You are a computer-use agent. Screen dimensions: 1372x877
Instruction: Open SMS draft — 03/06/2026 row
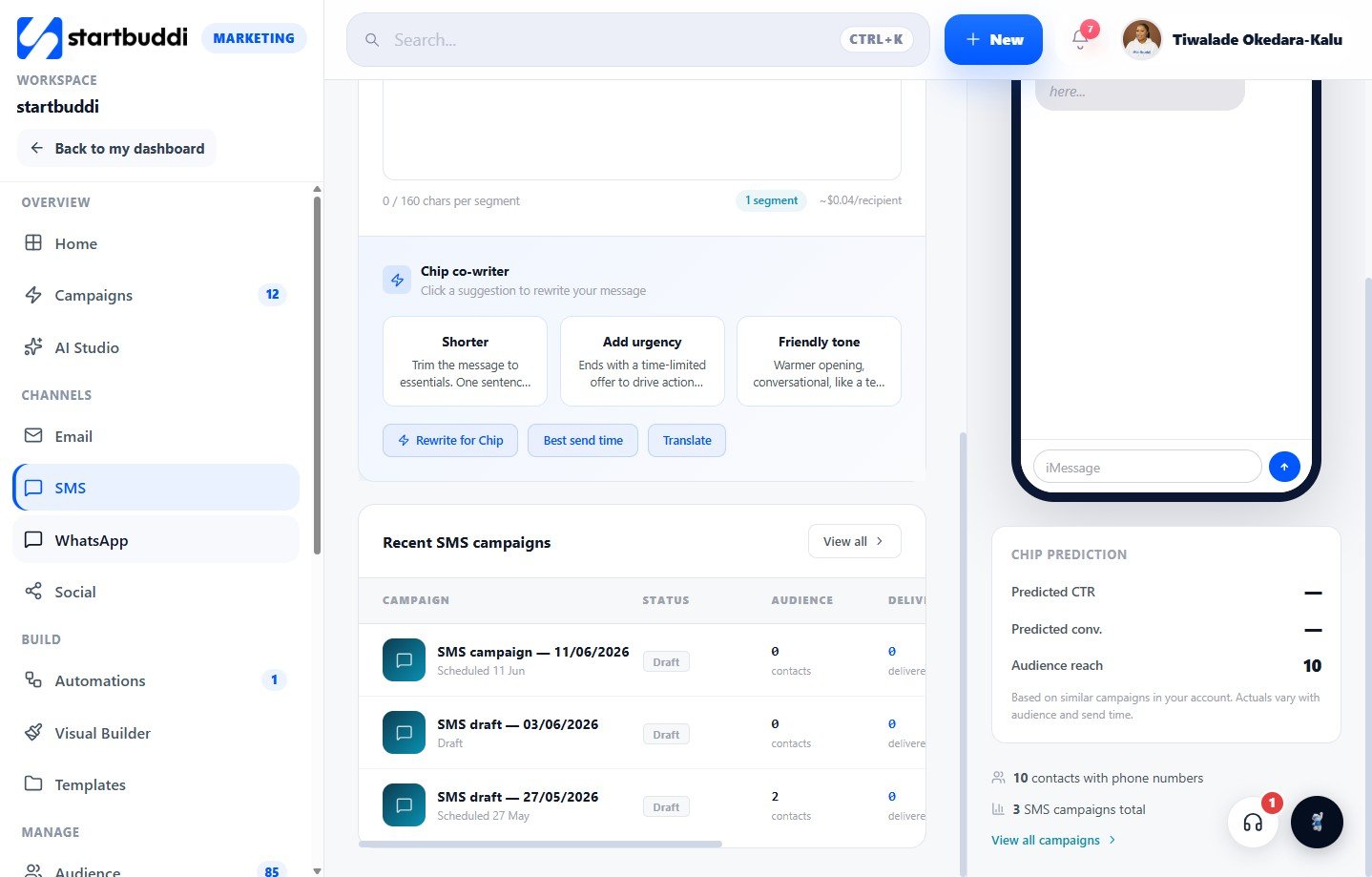pos(642,733)
